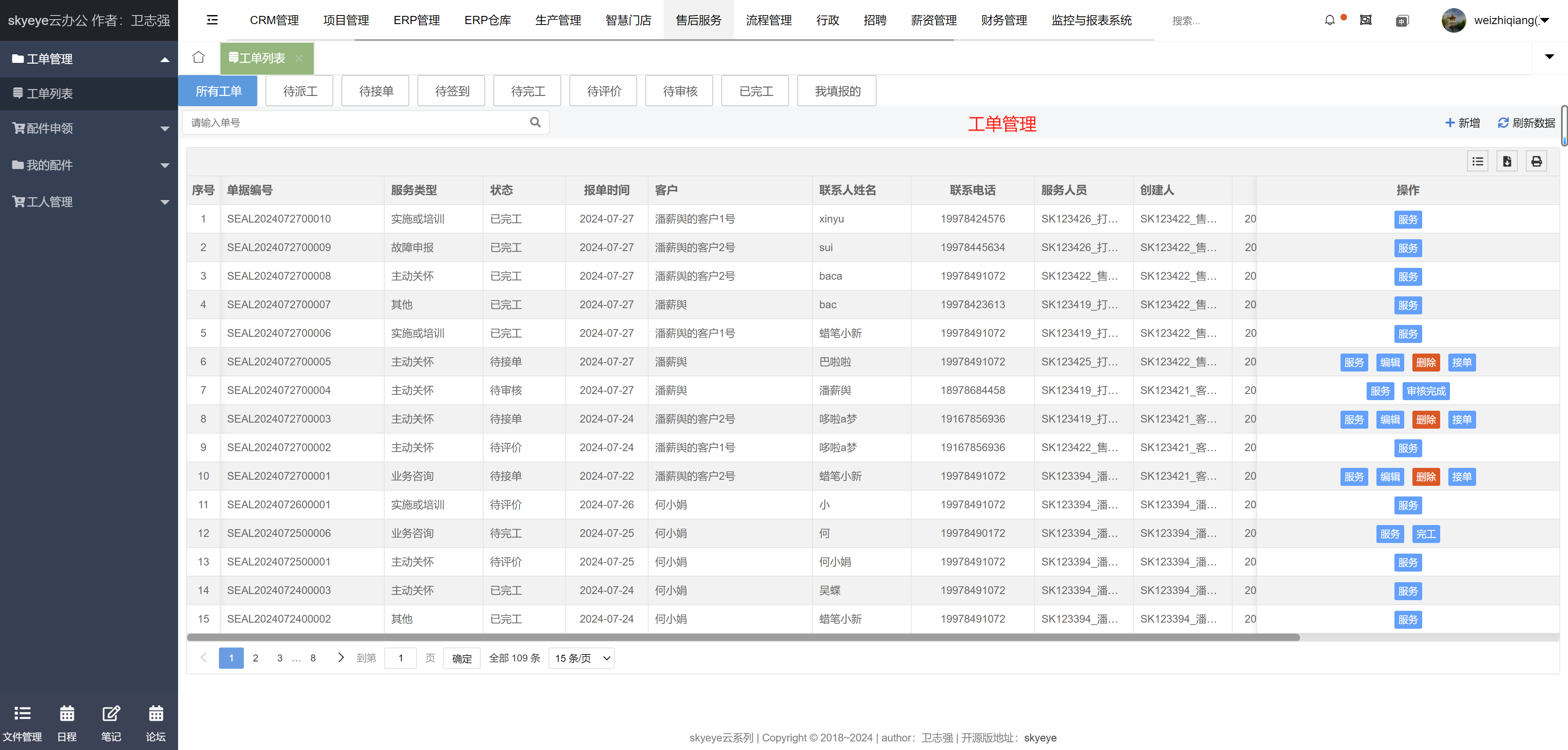Open the 财务管理 top menu
Image resolution: width=1568 pixels, height=750 pixels.
(1004, 20)
